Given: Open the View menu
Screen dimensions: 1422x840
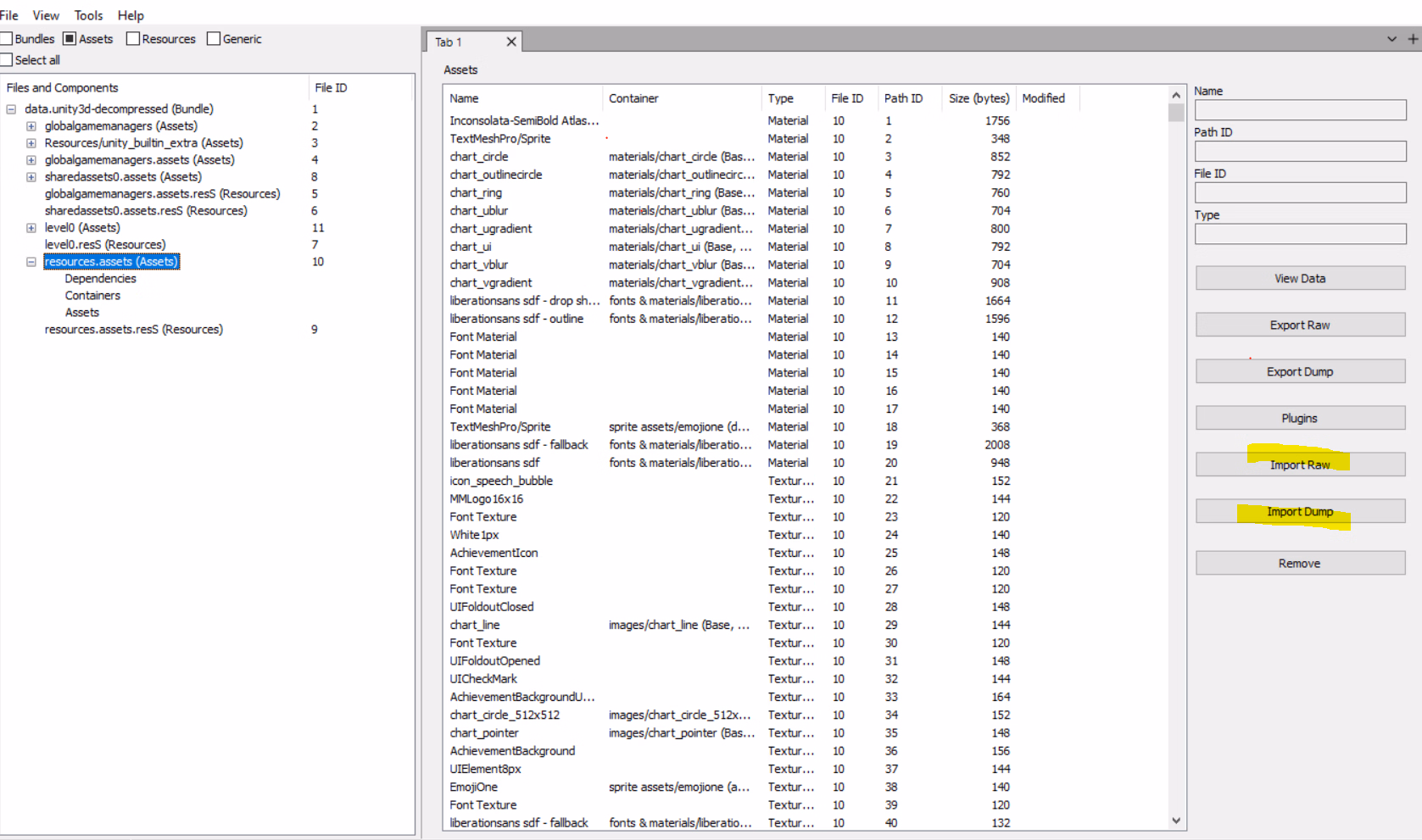Looking at the screenshot, I should 46,15.
